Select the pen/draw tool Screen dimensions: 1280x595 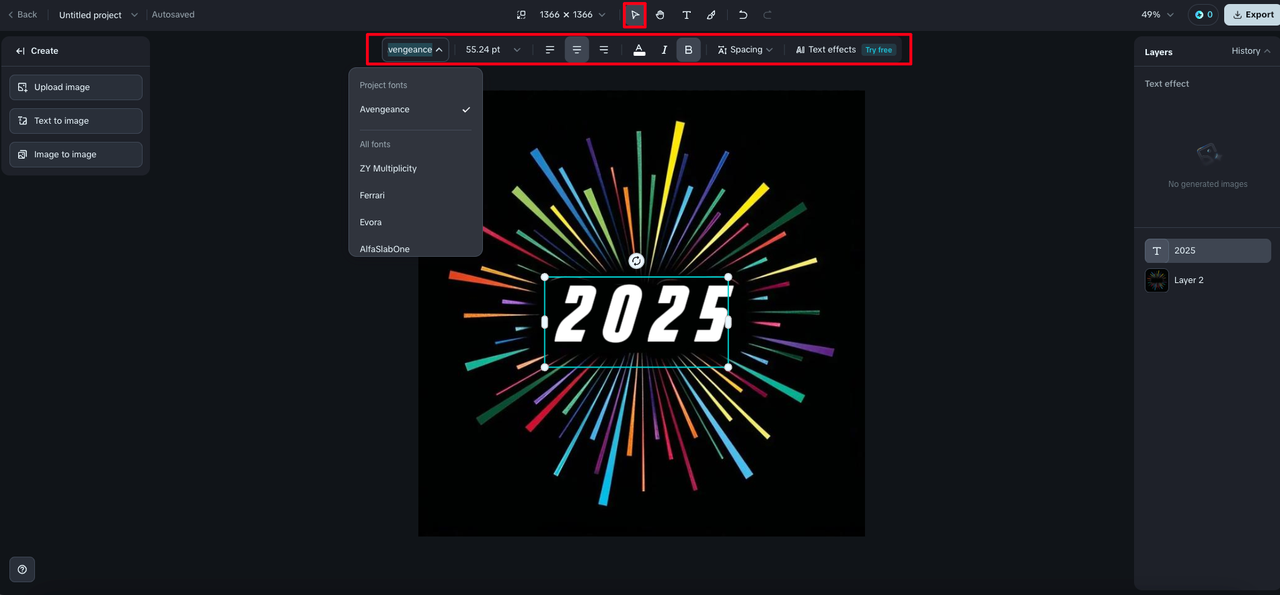[711, 15]
